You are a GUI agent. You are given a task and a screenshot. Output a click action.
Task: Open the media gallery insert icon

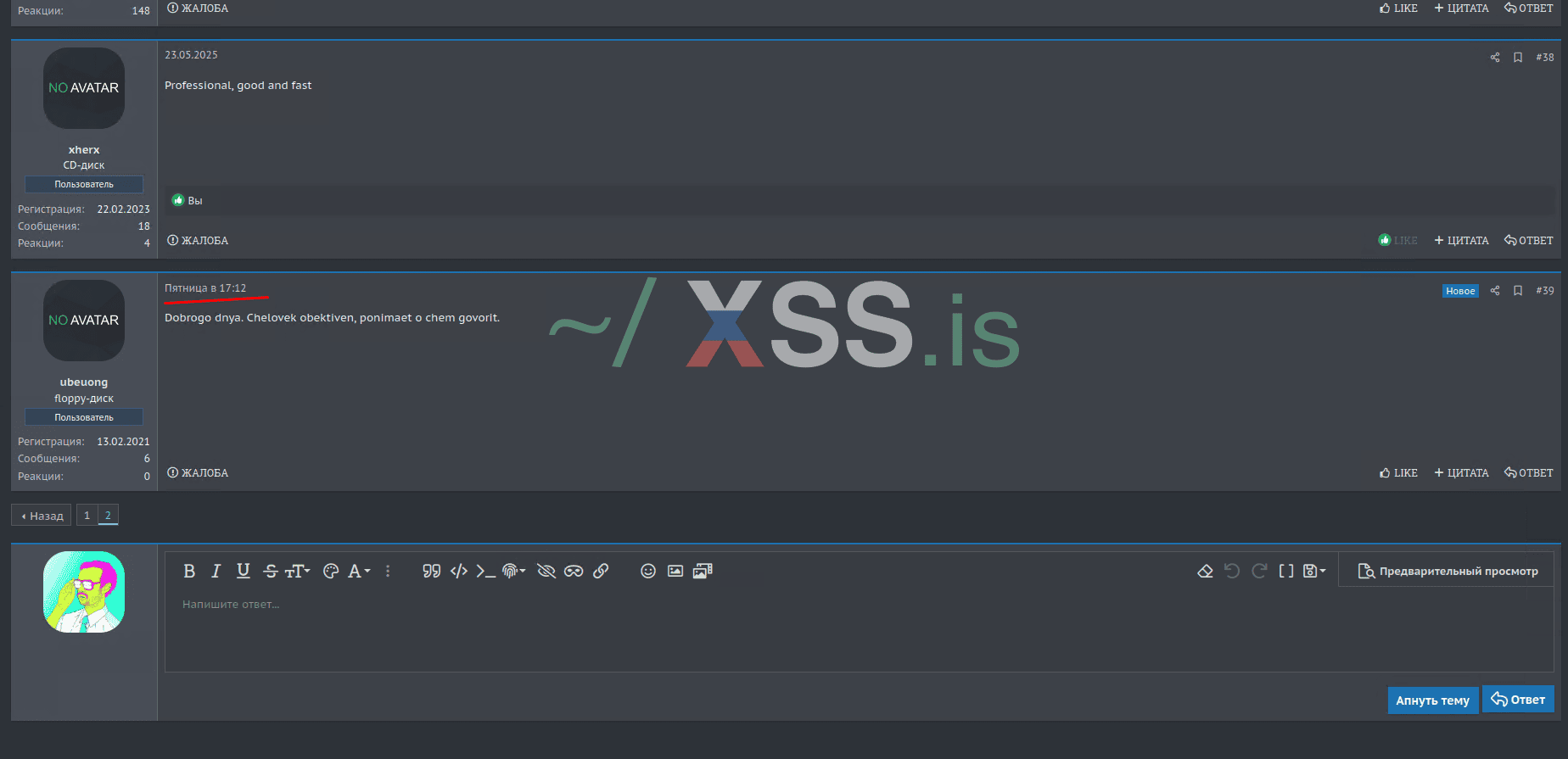pyautogui.click(x=703, y=572)
